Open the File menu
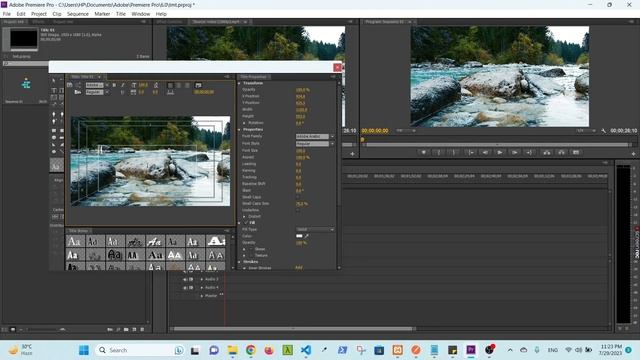The height and width of the screenshot is (360, 640). pyautogui.click(x=7, y=14)
